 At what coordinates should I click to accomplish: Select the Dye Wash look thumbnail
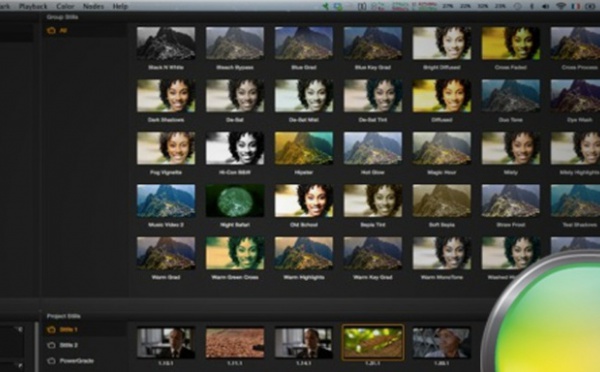pos(575,96)
